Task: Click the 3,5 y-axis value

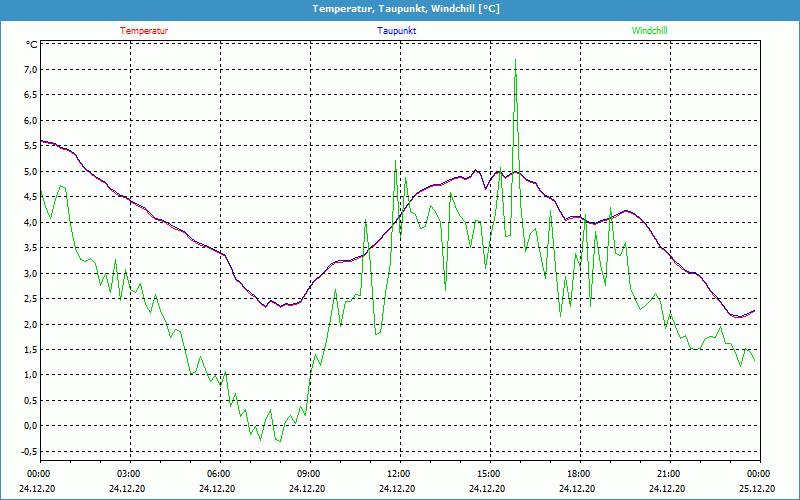Action: 31,248
